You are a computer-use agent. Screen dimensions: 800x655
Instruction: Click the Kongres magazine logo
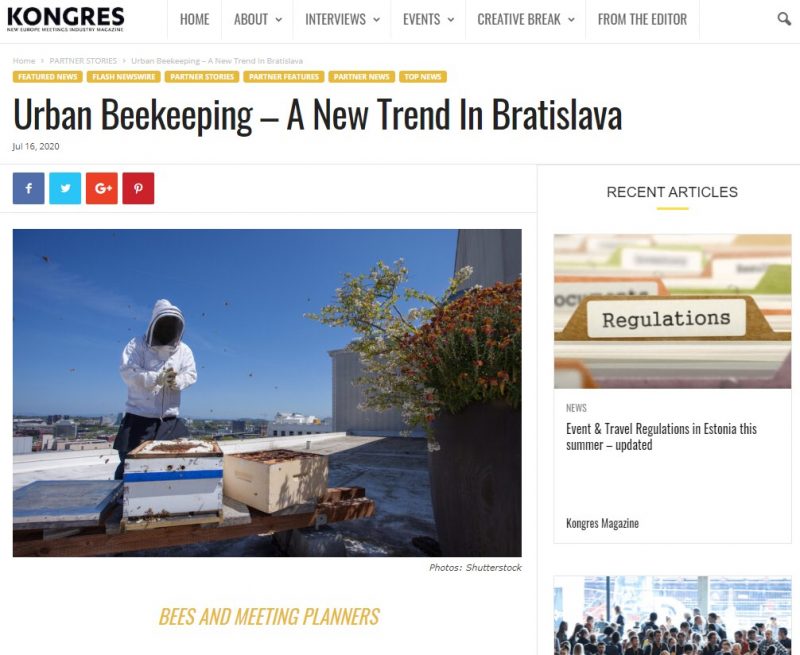65,19
